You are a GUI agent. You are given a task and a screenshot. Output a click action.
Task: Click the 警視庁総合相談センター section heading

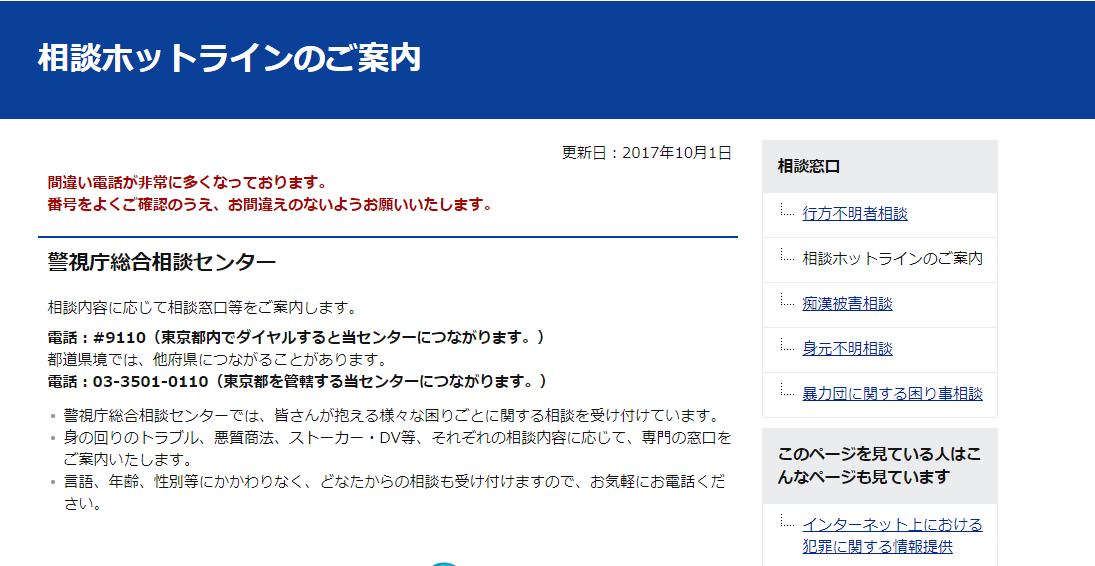coord(162,262)
